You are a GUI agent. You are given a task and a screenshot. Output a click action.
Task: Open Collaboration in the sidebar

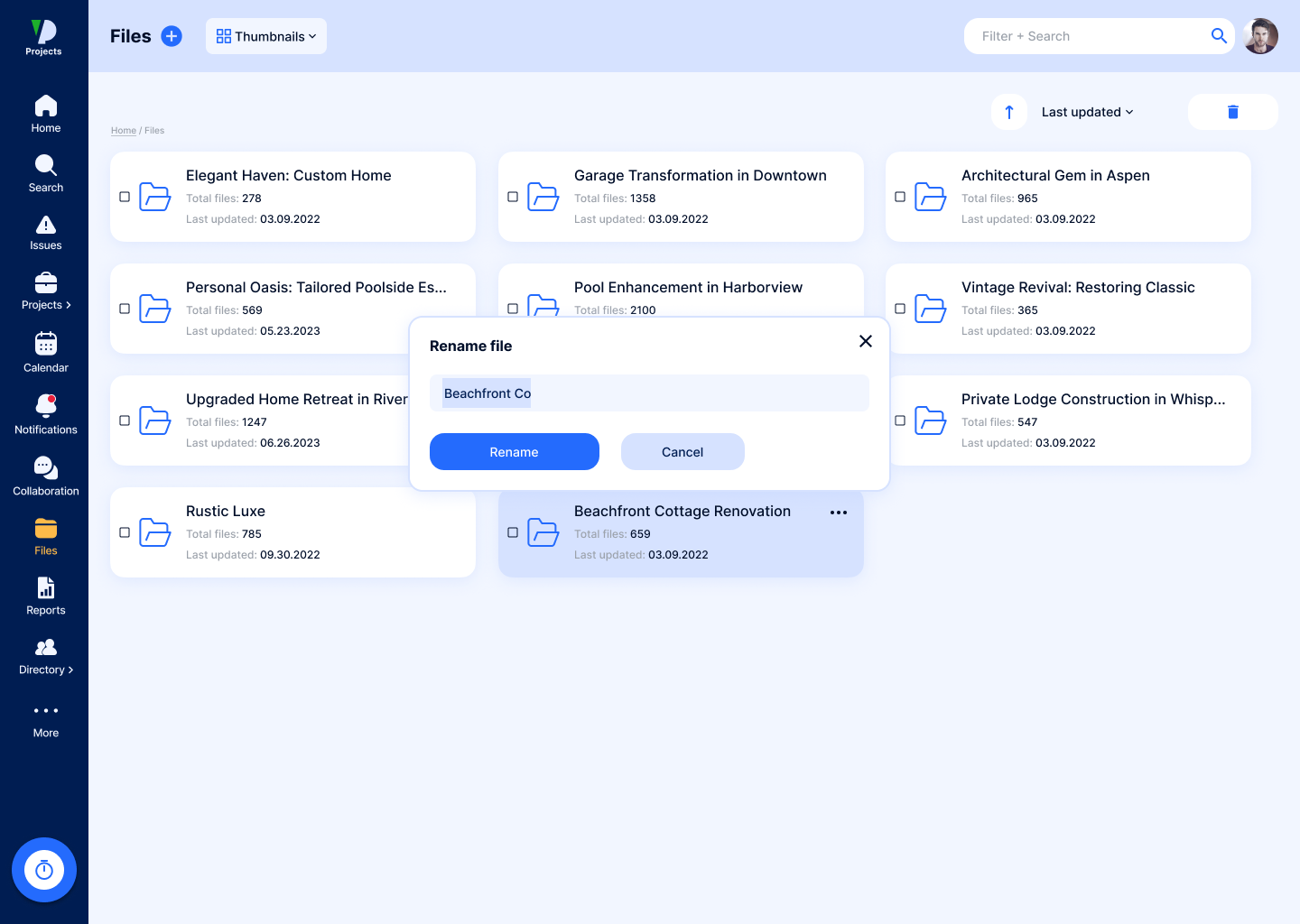pyautogui.click(x=46, y=476)
